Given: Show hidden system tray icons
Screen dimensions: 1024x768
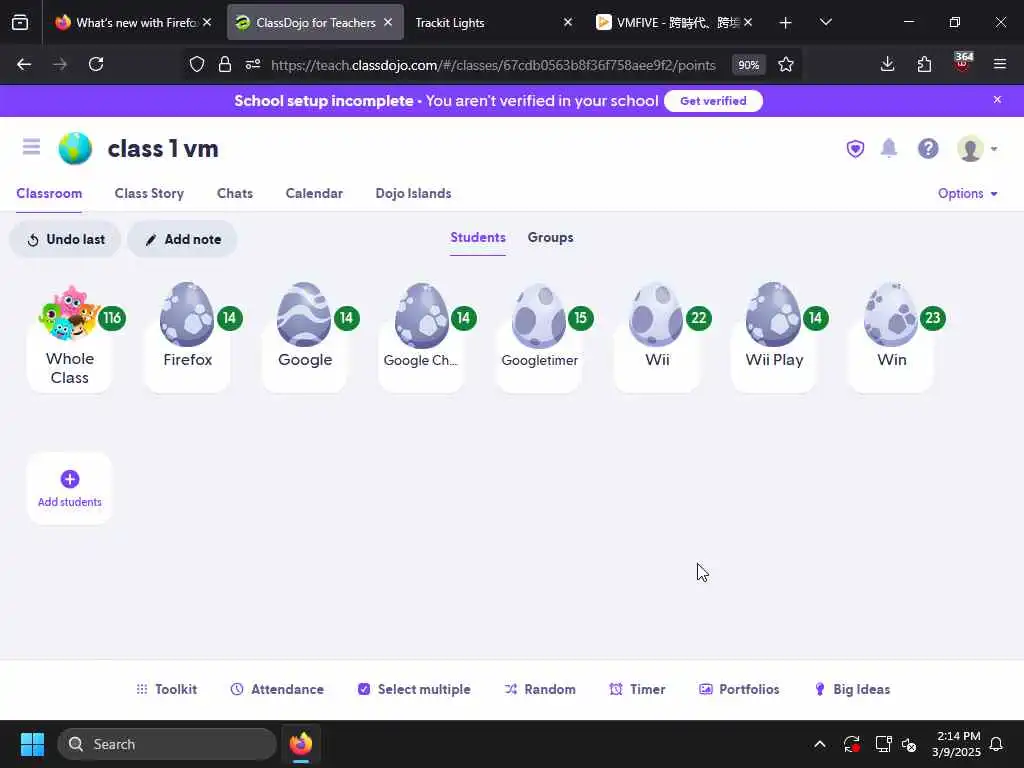Looking at the screenshot, I should click(820, 744).
